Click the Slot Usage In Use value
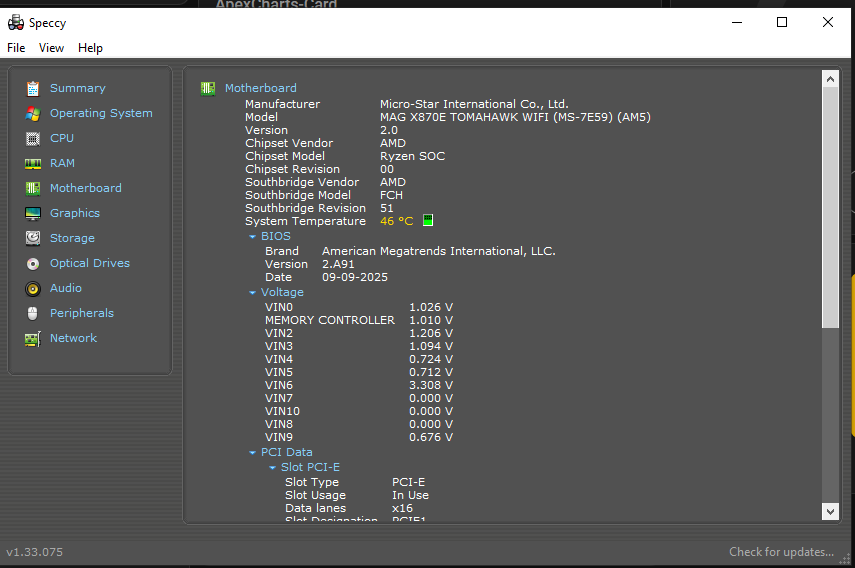This screenshot has width=855, height=568. coord(410,495)
